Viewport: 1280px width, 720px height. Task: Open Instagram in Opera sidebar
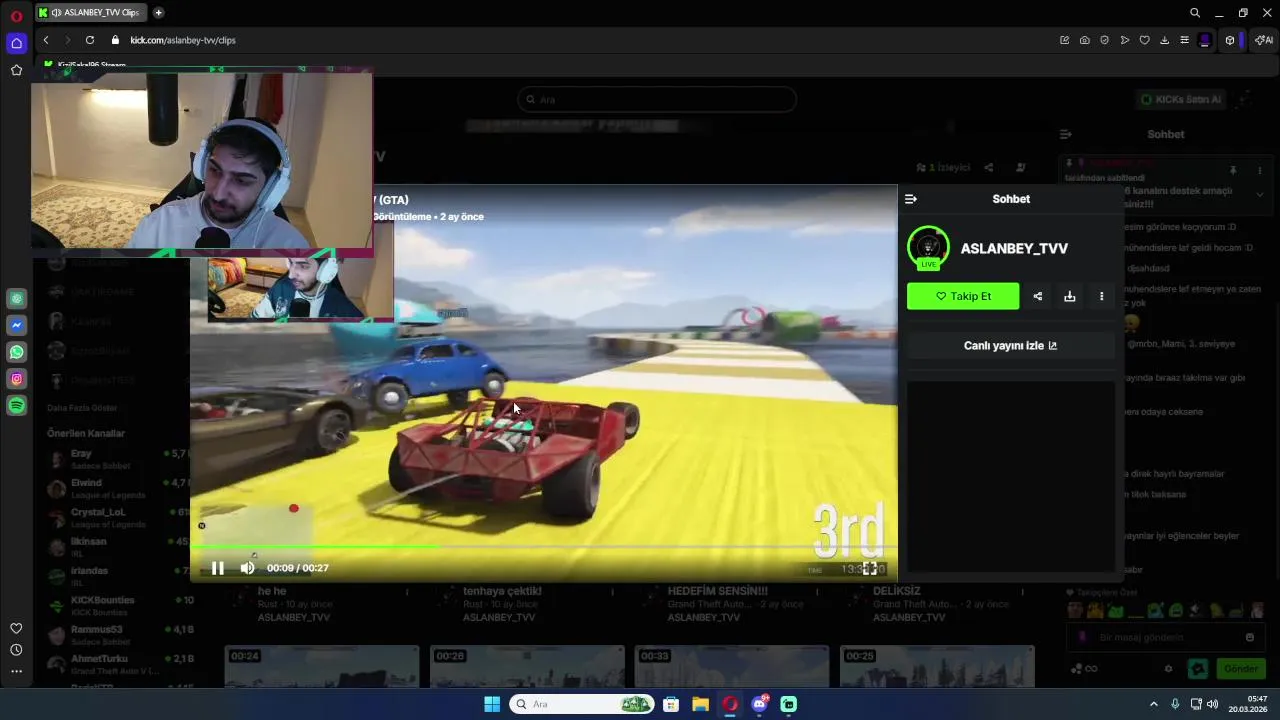tap(16, 379)
